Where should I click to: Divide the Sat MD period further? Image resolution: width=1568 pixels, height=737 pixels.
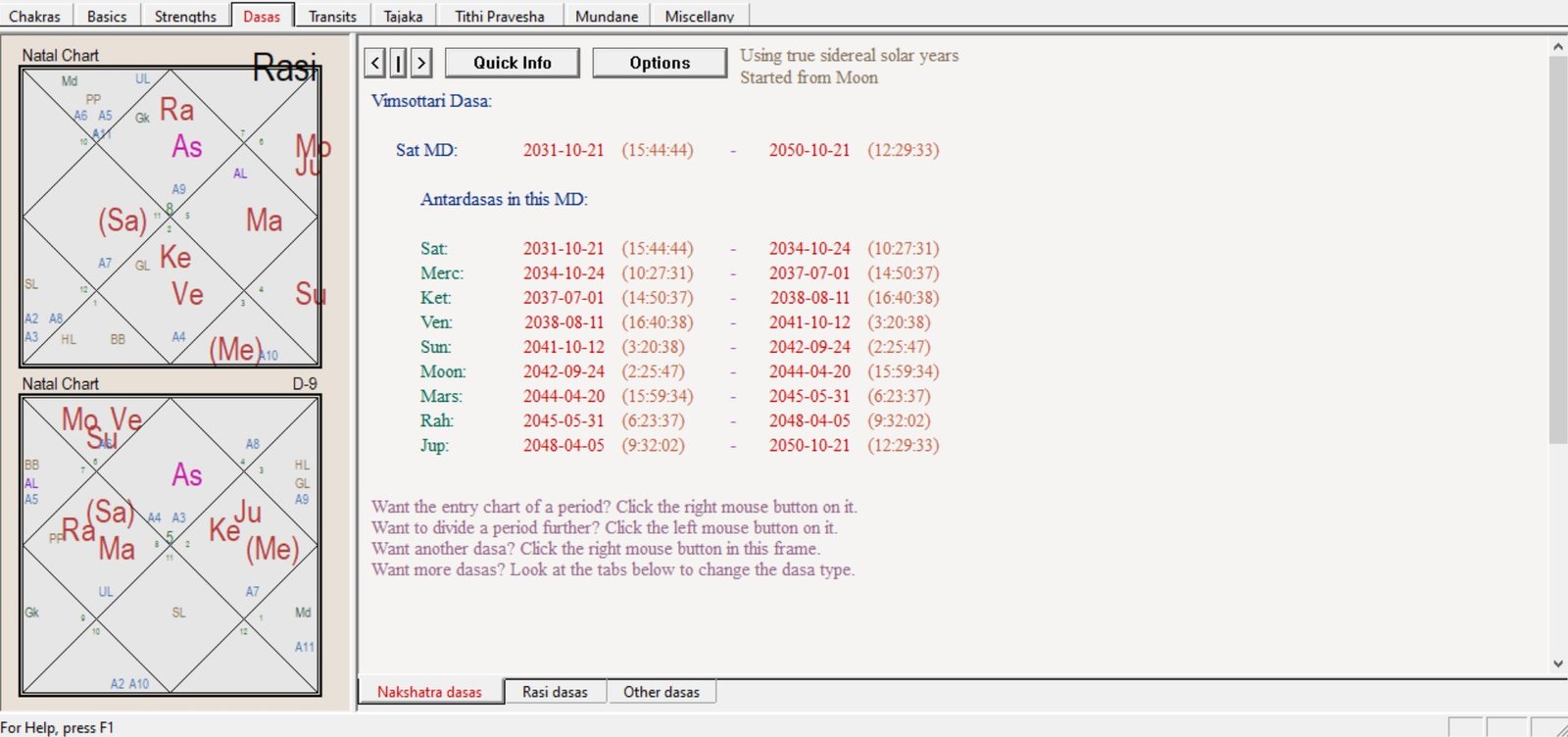426,150
